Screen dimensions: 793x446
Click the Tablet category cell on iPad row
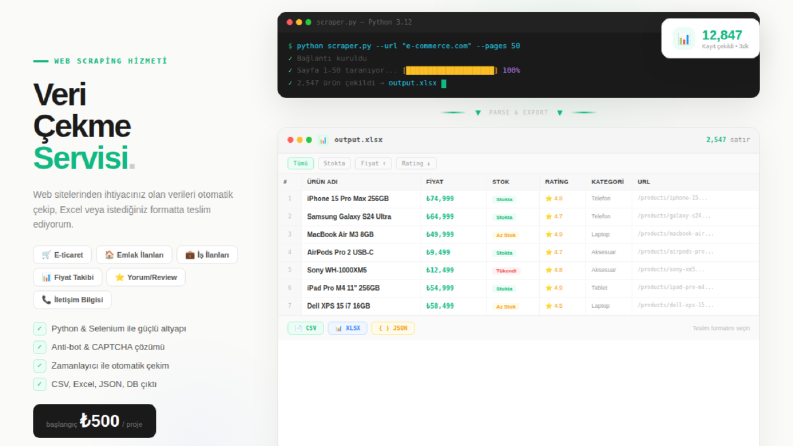[x=599, y=288]
